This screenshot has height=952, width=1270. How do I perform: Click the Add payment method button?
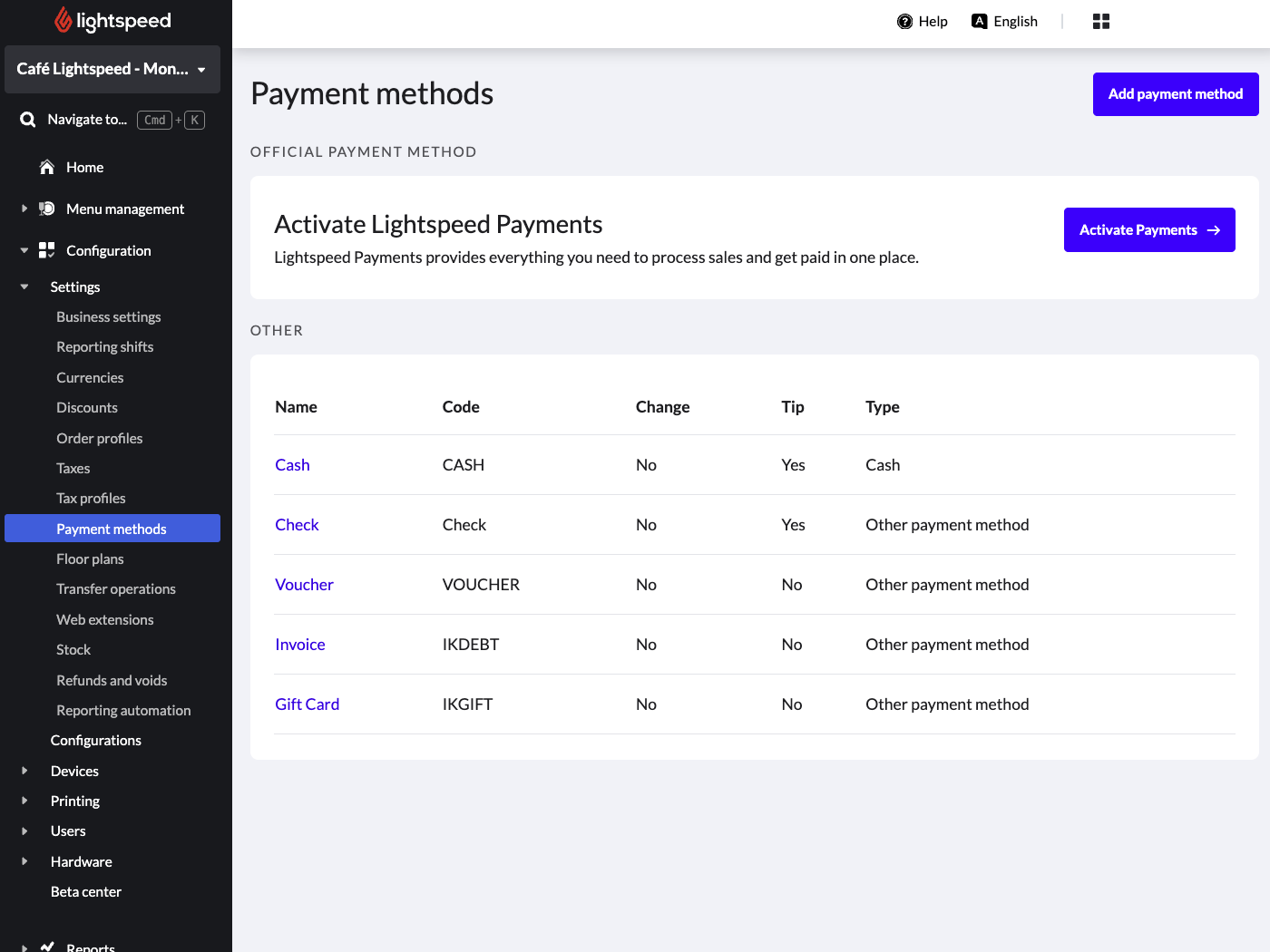[x=1175, y=94]
